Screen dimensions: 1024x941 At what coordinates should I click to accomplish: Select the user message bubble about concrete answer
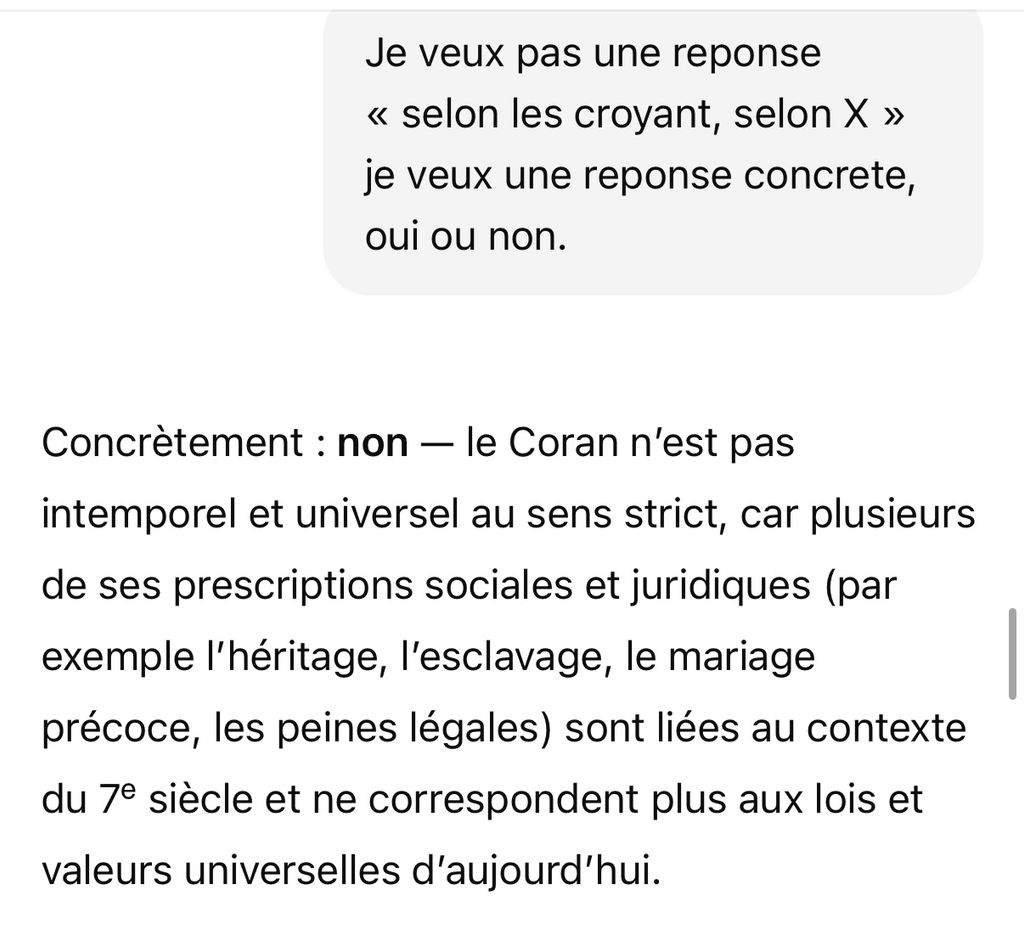pyautogui.click(x=653, y=152)
